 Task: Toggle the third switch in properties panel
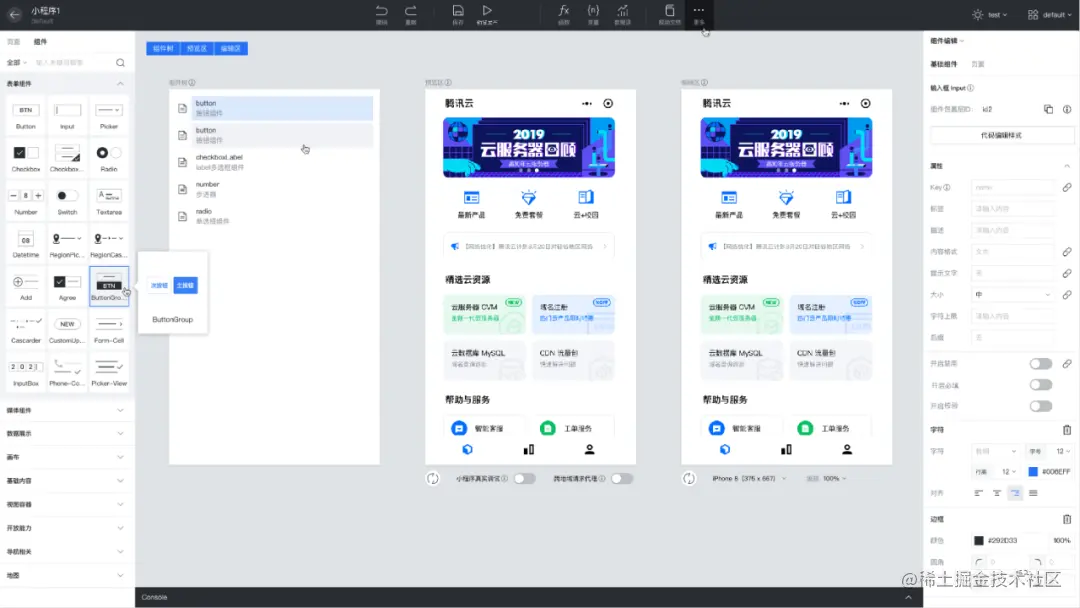1041,406
